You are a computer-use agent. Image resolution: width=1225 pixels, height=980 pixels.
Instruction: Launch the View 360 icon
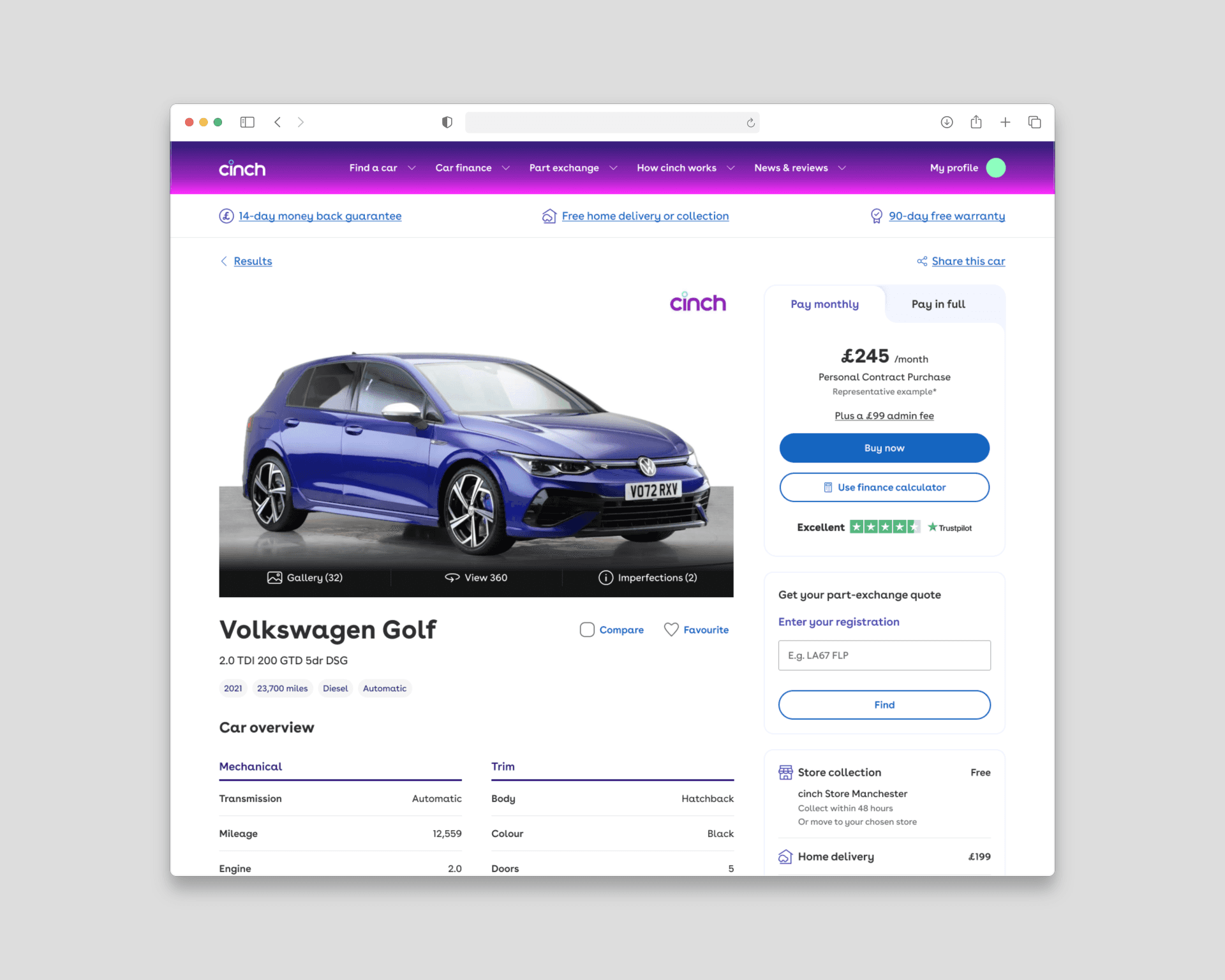452,577
